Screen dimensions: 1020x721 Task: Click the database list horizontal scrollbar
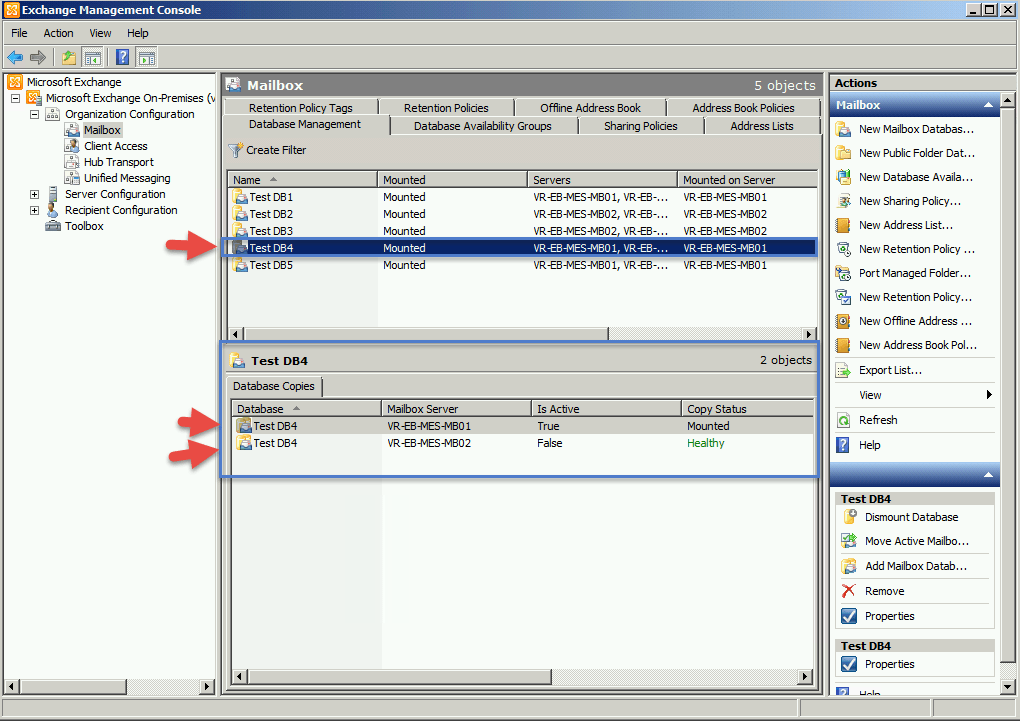(x=426, y=334)
